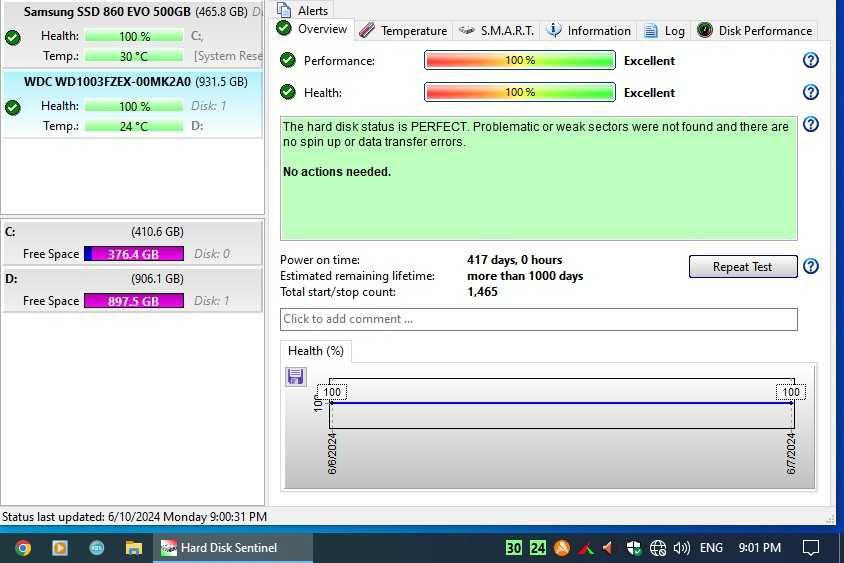Image resolution: width=844 pixels, height=563 pixels.
Task: Open the notification center icon
Action: coord(811,548)
